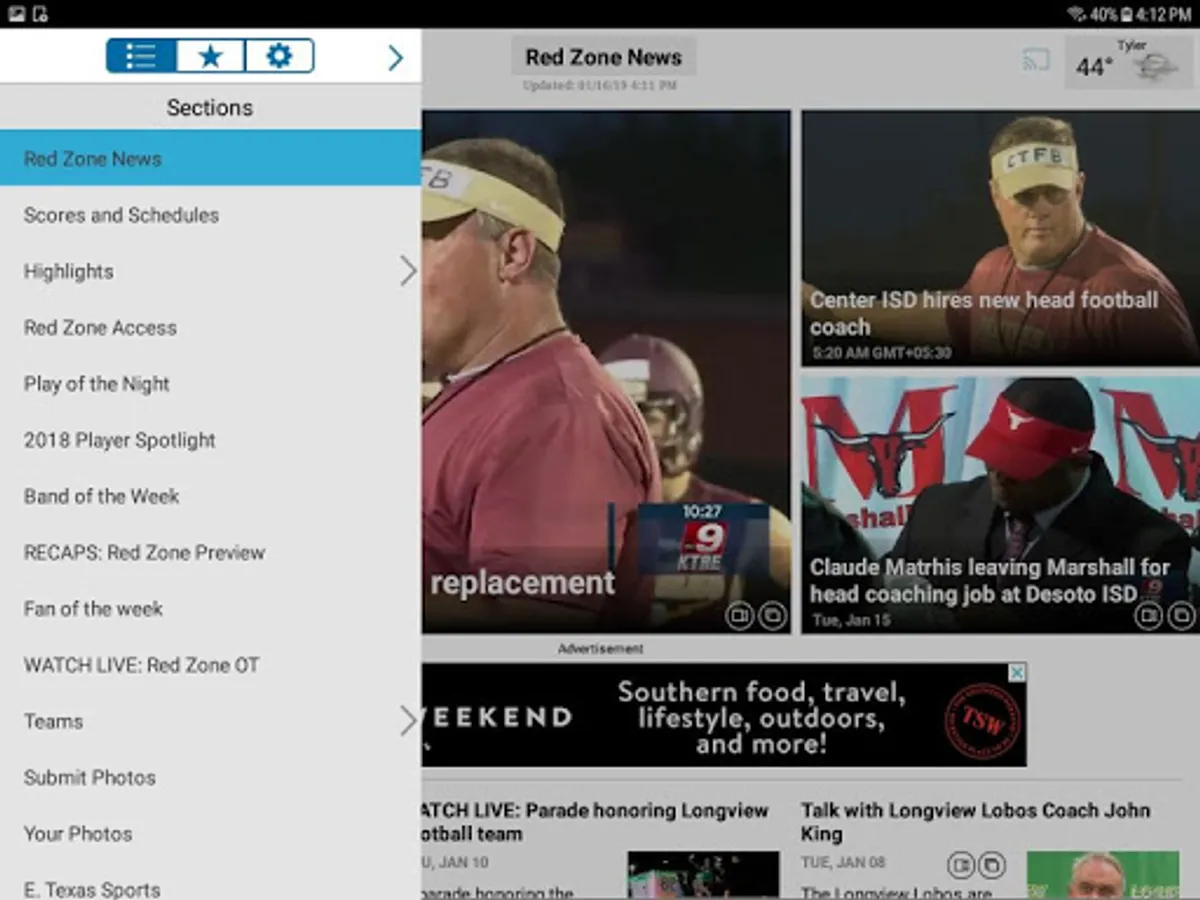Screen dimensions: 1200x900
Task: Open the Longview parade story thumbnail
Action: pos(703,875)
